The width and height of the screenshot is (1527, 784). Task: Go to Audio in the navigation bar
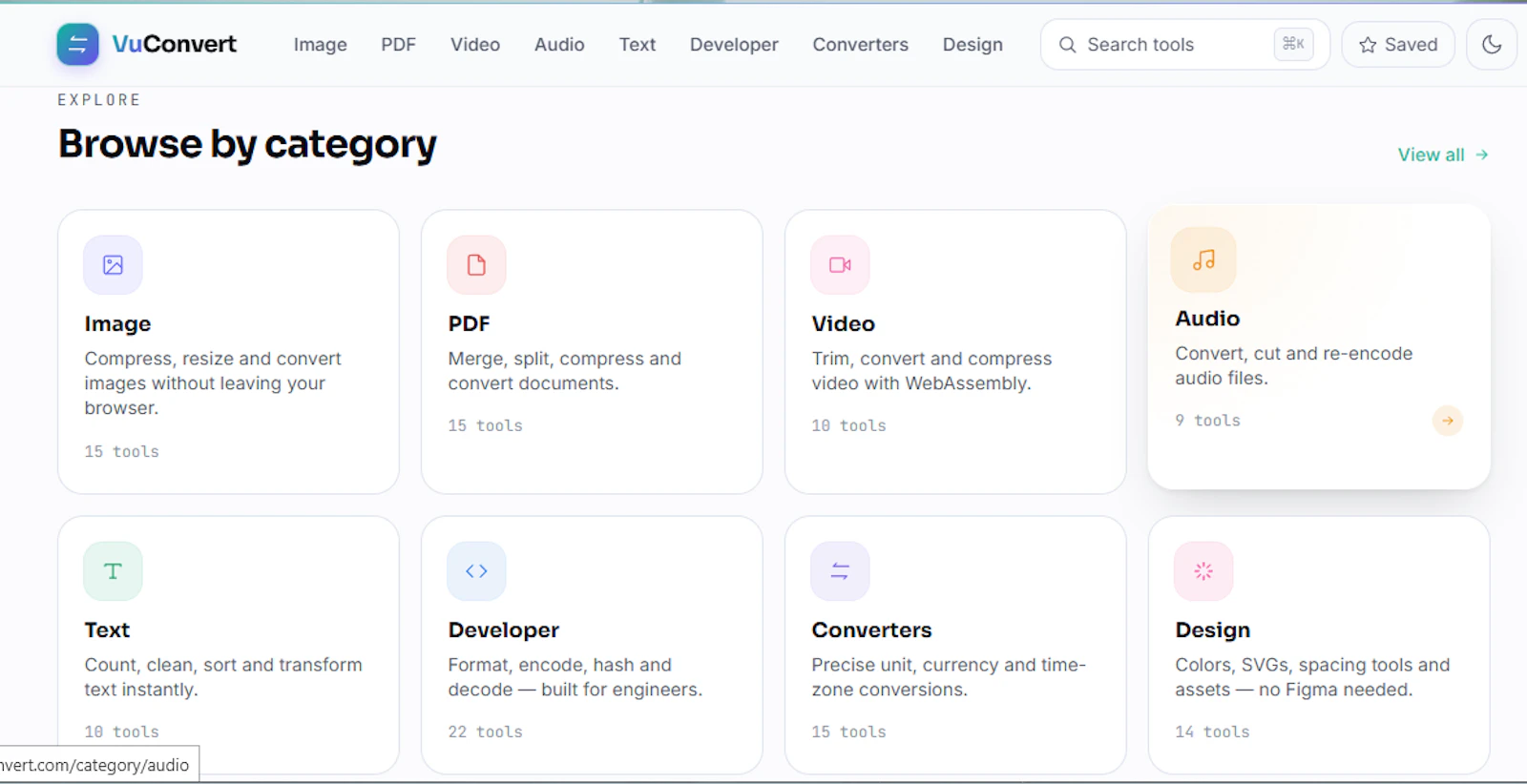click(559, 45)
